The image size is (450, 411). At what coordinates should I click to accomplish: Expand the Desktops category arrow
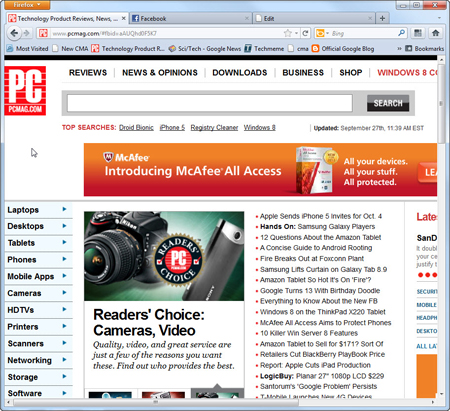[64, 226]
